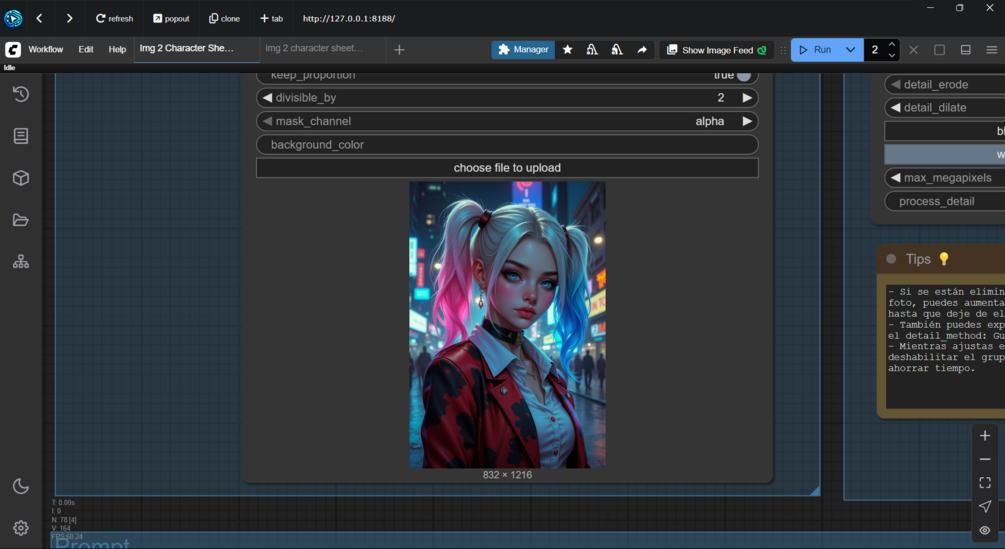The width and height of the screenshot is (1005, 549).
Task: Click the second vacuum cleanup icon
Action: click(617, 49)
